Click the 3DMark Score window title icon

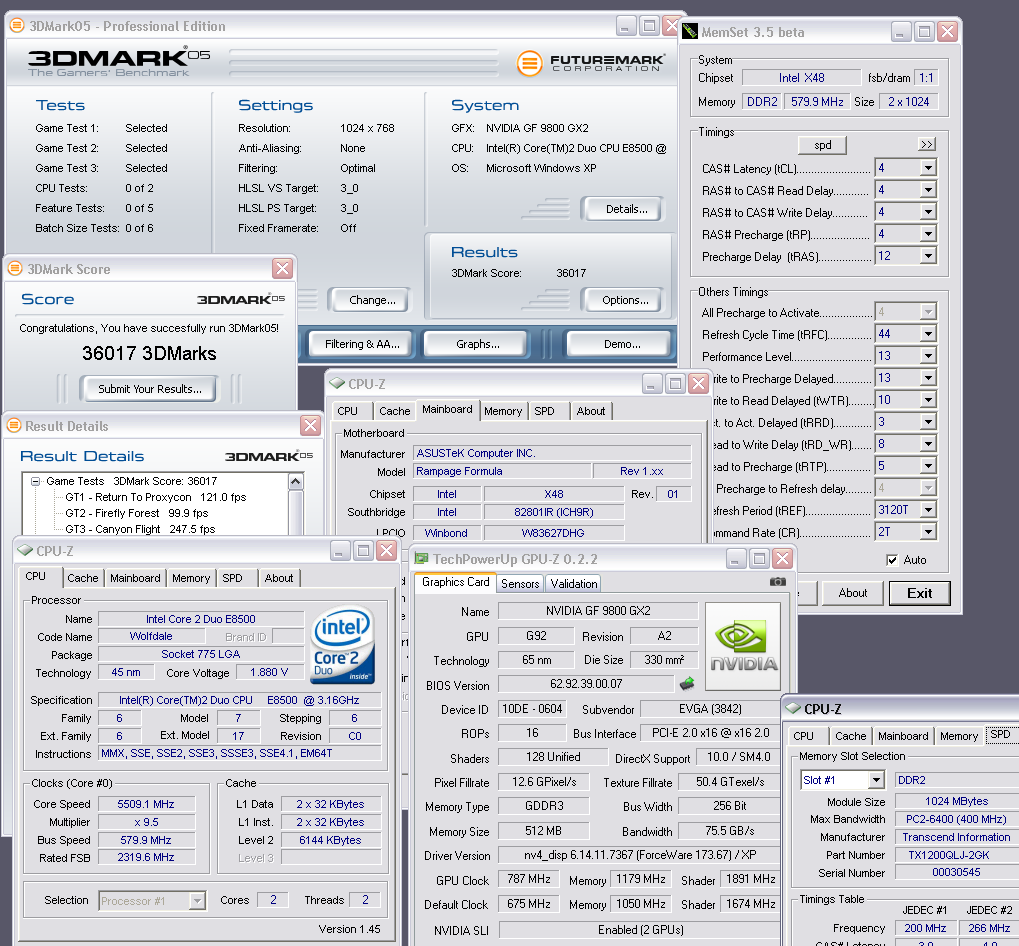(x=14, y=268)
